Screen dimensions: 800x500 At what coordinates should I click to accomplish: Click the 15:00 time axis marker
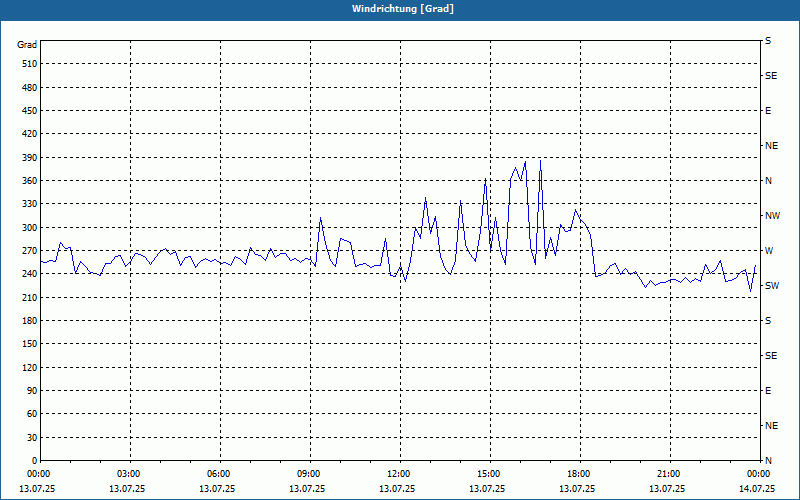pyautogui.click(x=489, y=474)
